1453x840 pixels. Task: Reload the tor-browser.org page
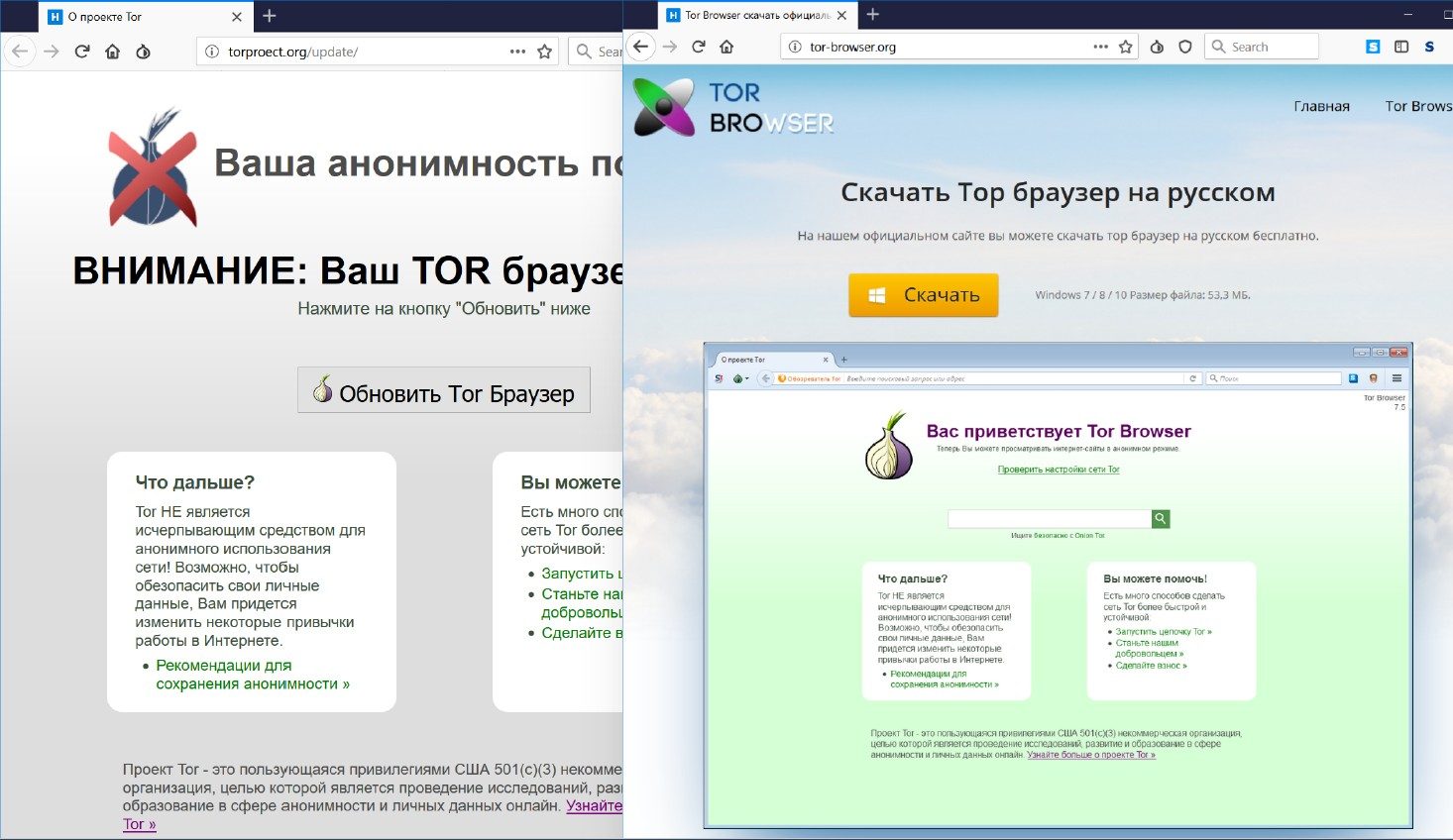(x=699, y=47)
